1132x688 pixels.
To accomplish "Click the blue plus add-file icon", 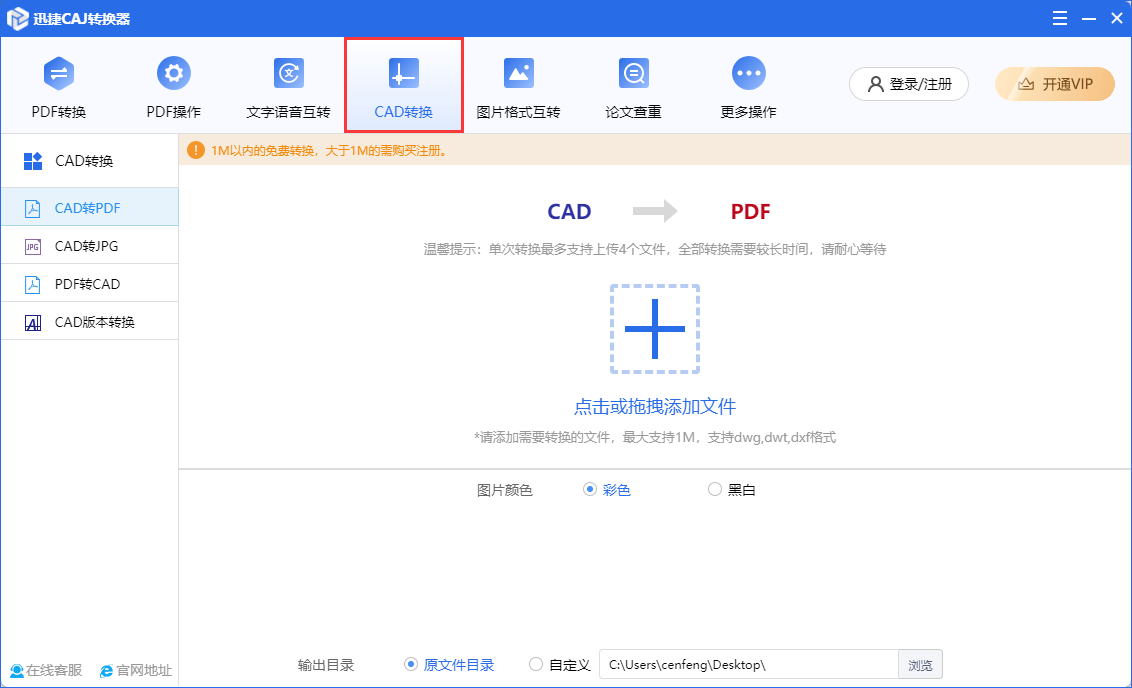I will point(654,328).
